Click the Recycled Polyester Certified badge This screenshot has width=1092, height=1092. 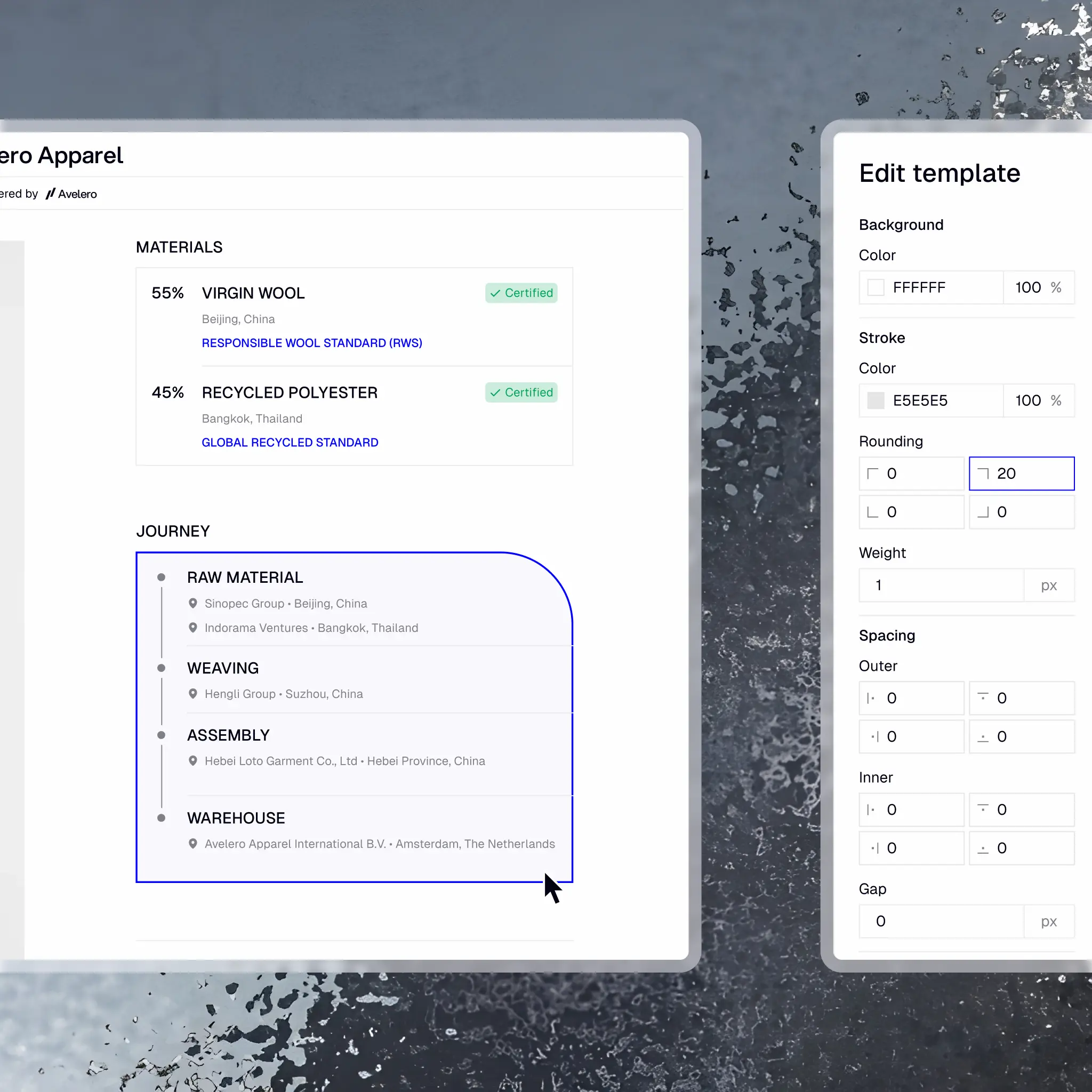521,392
